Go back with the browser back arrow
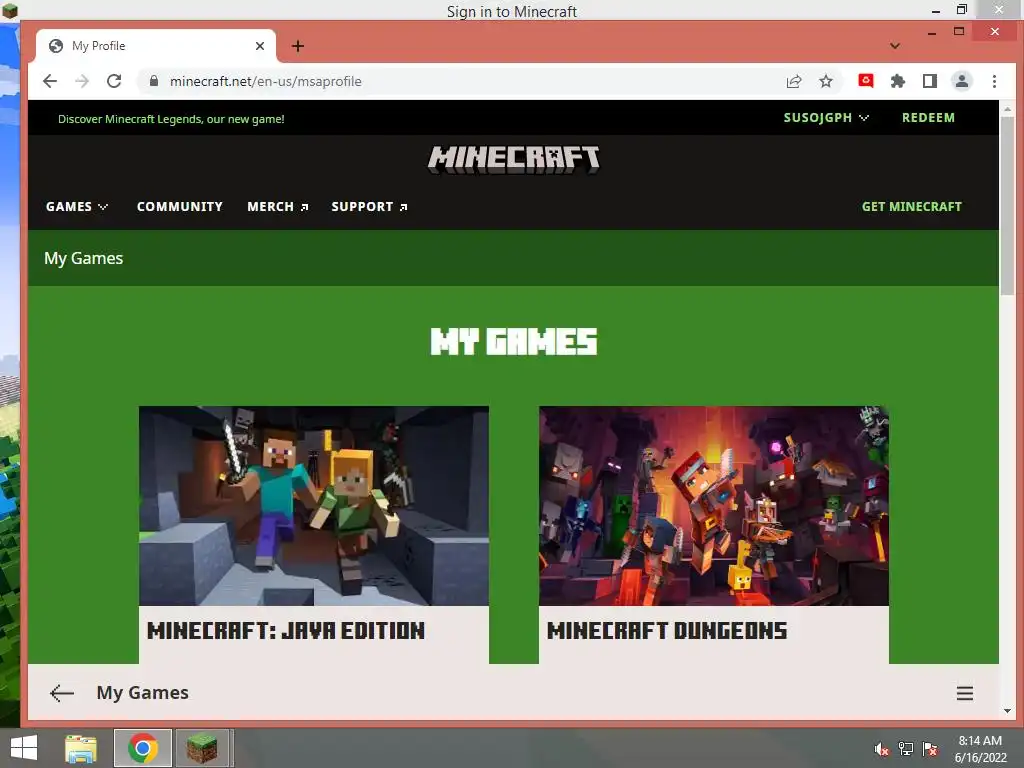Image resolution: width=1024 pixels, height=768 pixels. [x=50, y=81]
